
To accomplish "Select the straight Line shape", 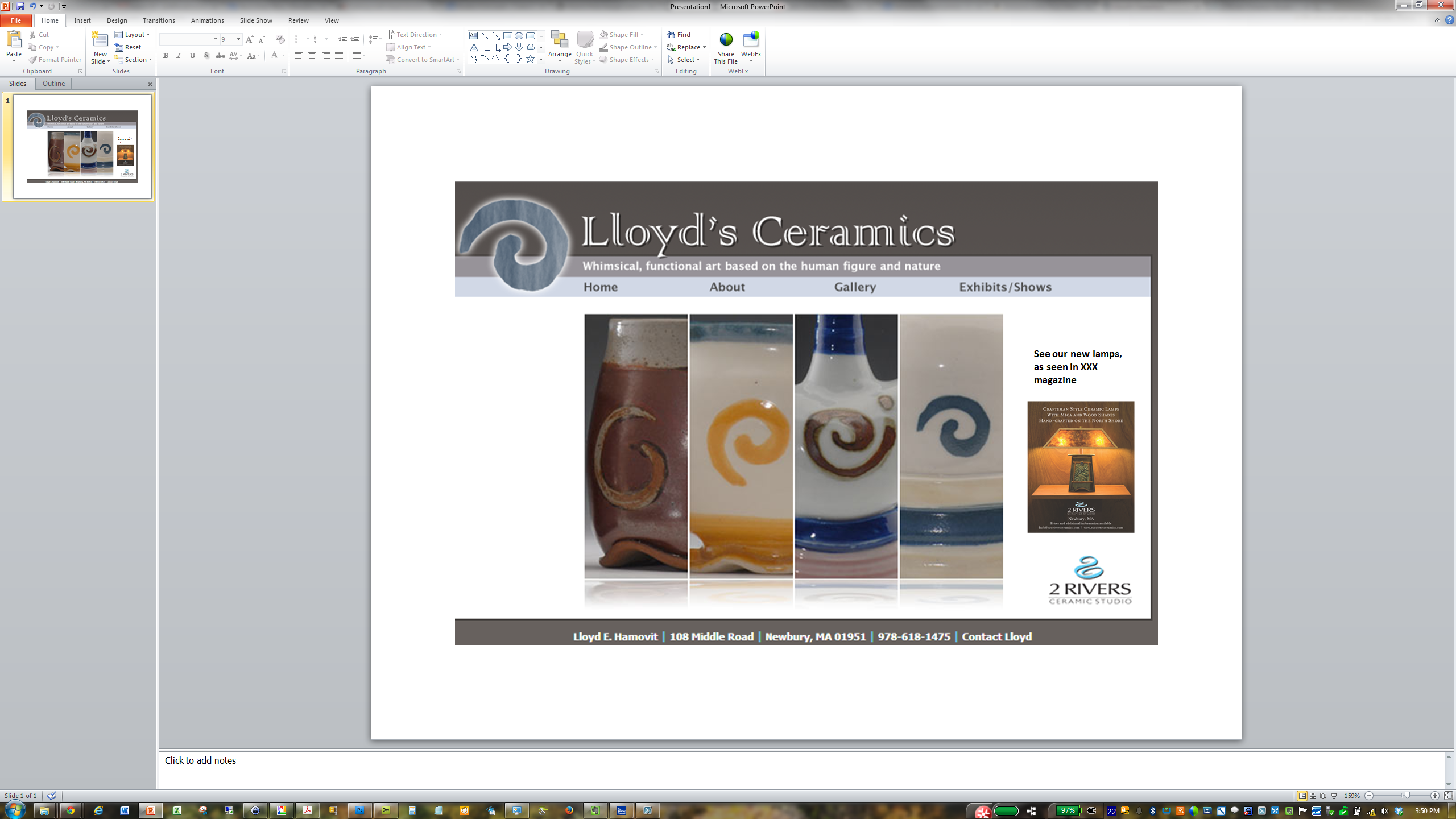I will [485, 35].
